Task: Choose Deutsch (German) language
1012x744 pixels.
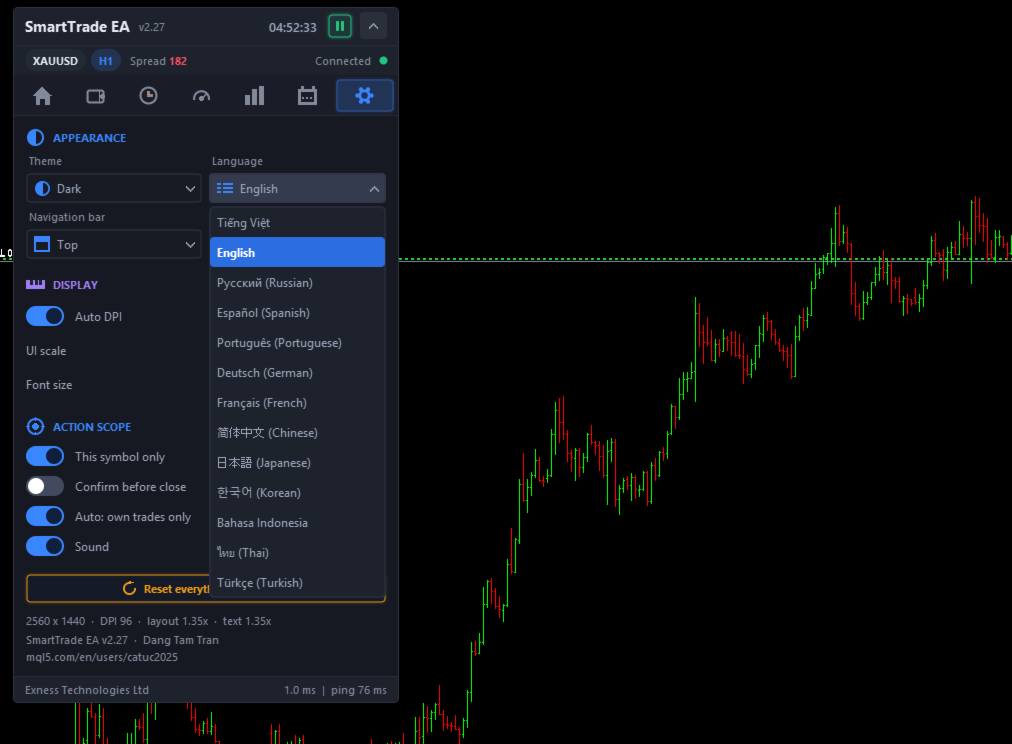Action: point(298,373)
